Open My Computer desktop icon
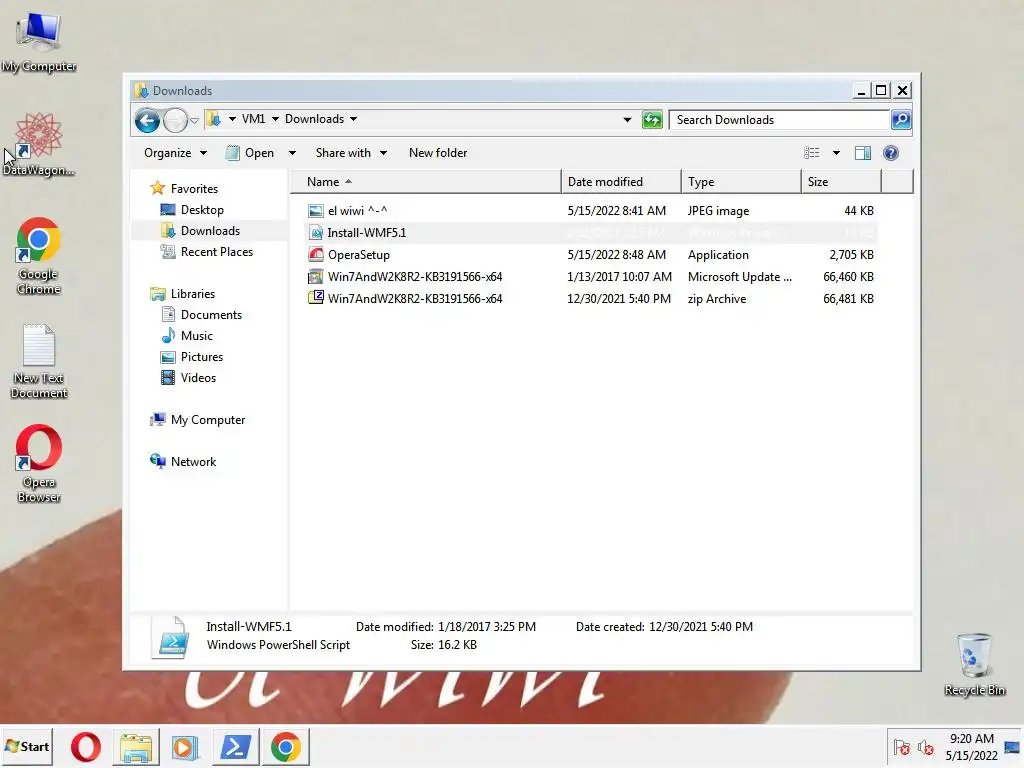The width and height of the screenshot is (1024, 768). coord(39,42)
